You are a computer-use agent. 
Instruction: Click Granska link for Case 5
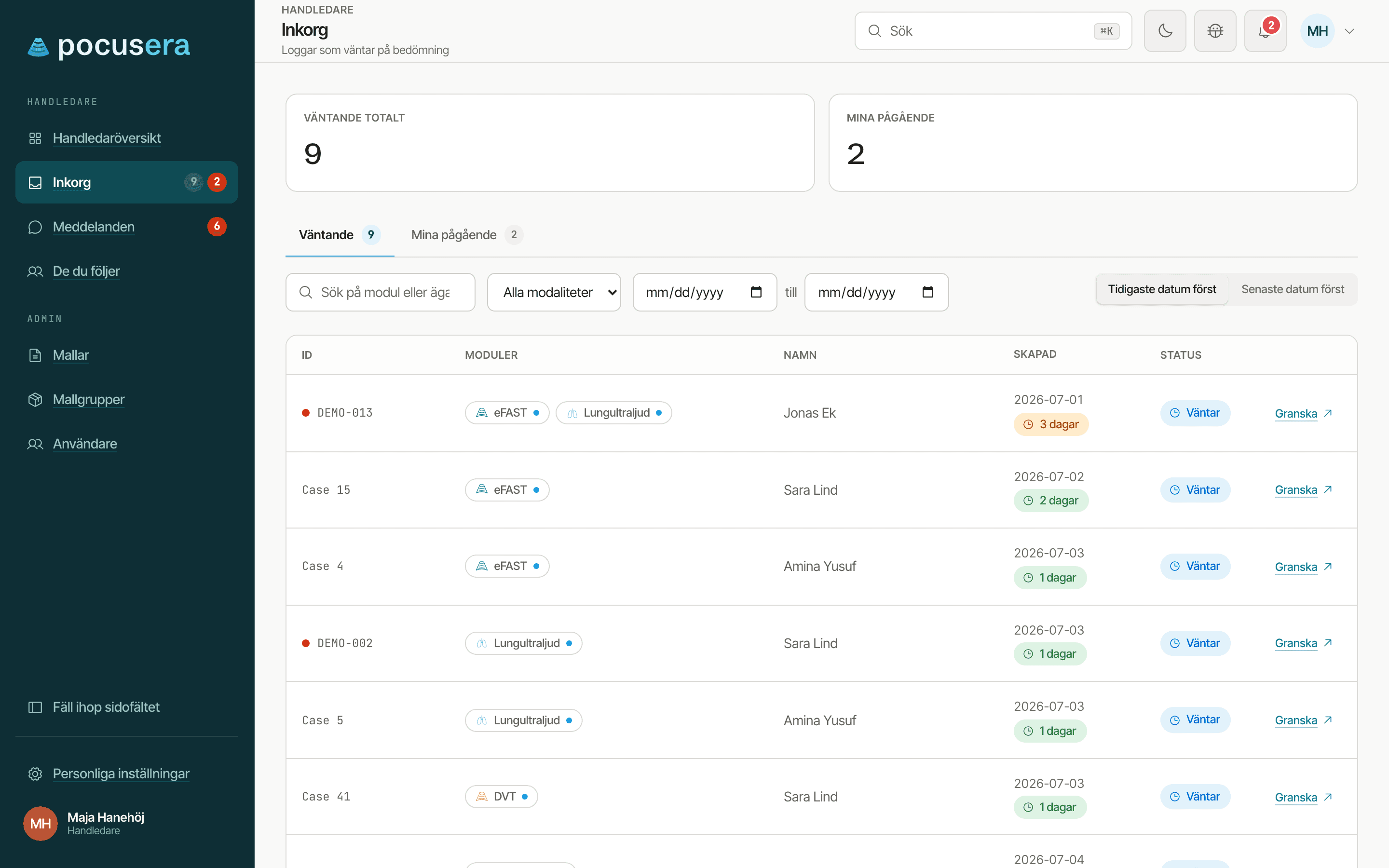[1303, 720]
